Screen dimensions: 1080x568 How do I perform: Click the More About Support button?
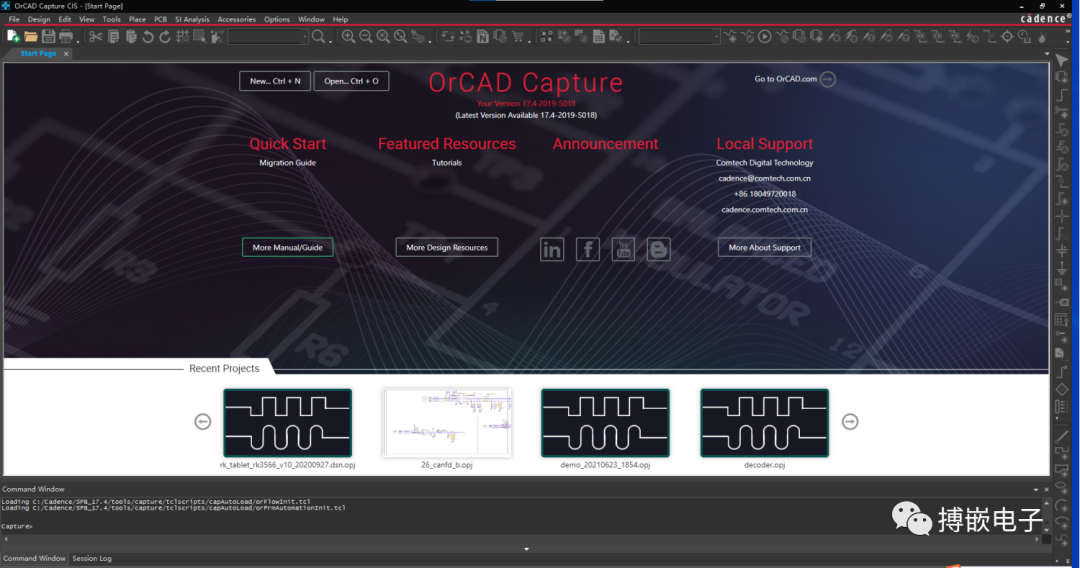click(765, 247)
